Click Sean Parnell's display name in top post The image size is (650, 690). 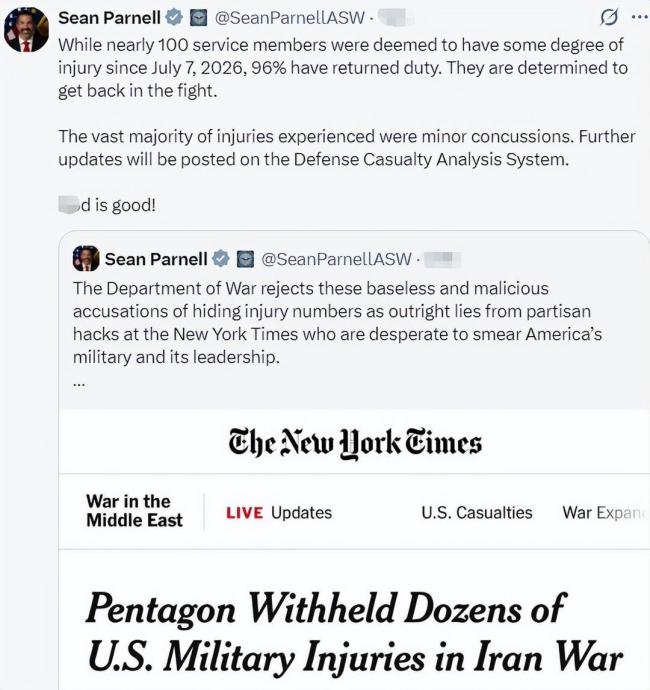click(110, 18)
